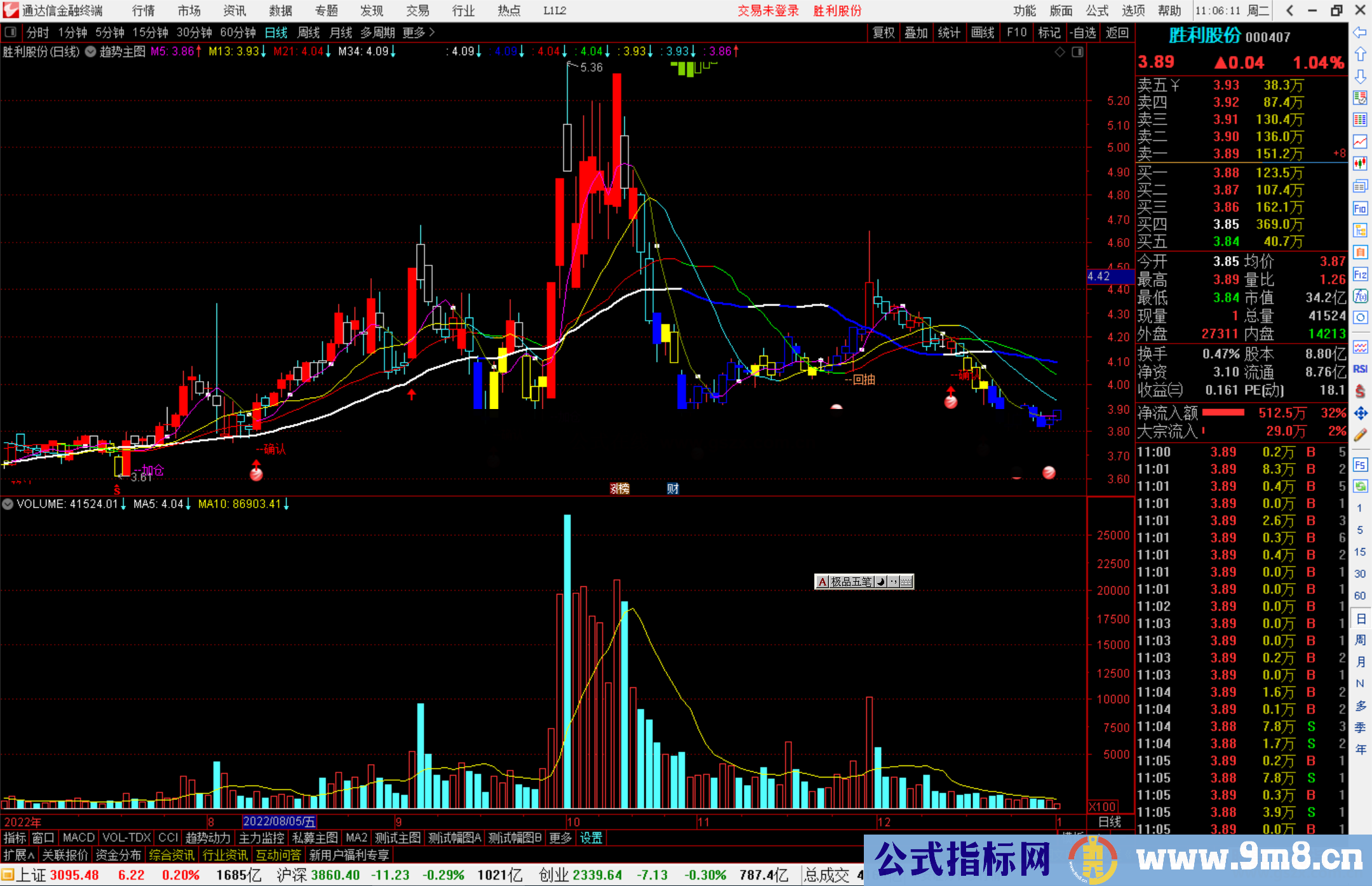Toggle the panel layout icon above price axis

pyautogui.click(x=1077, y=52)
